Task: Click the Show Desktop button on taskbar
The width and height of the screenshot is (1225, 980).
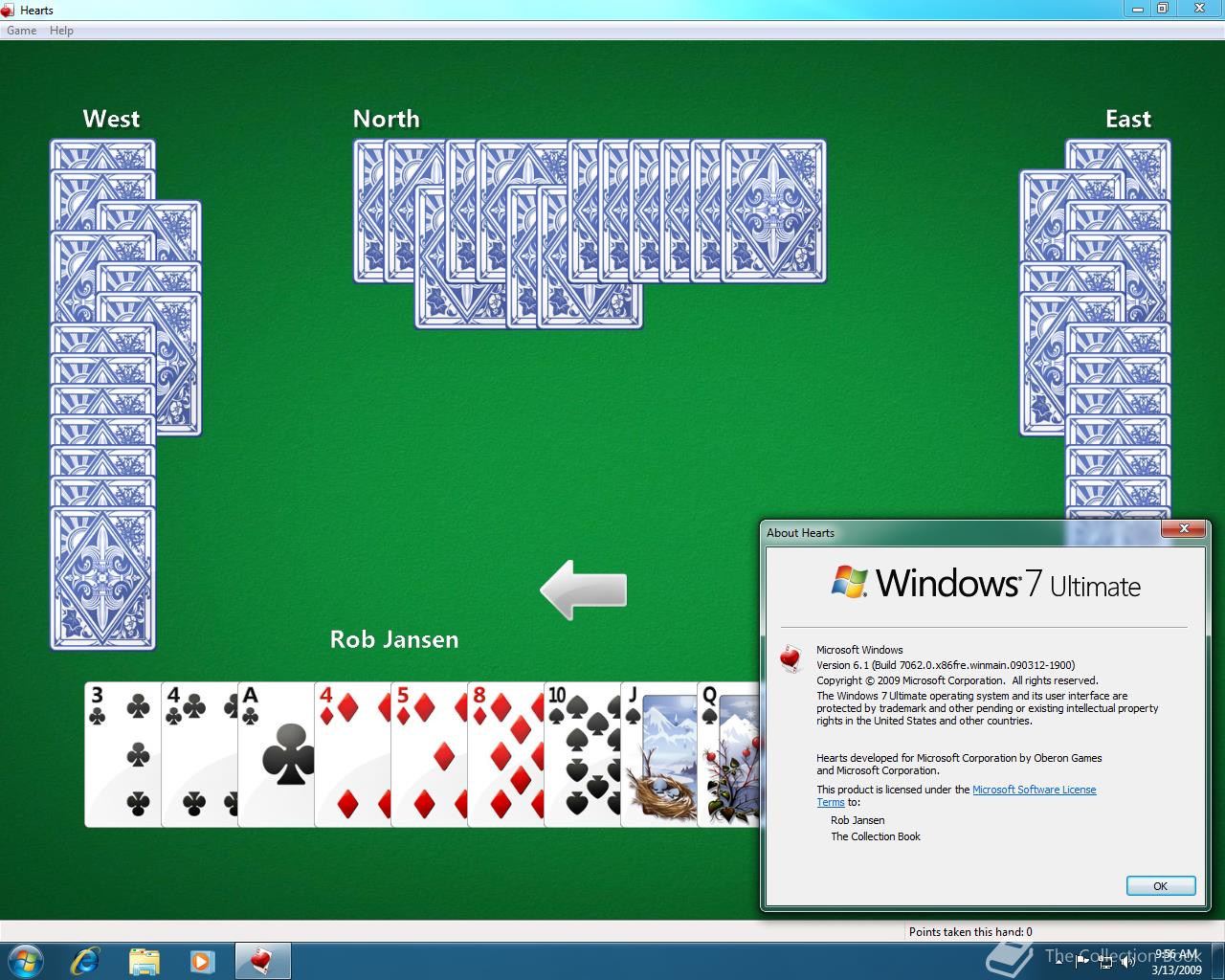Action: (1218, 962)
